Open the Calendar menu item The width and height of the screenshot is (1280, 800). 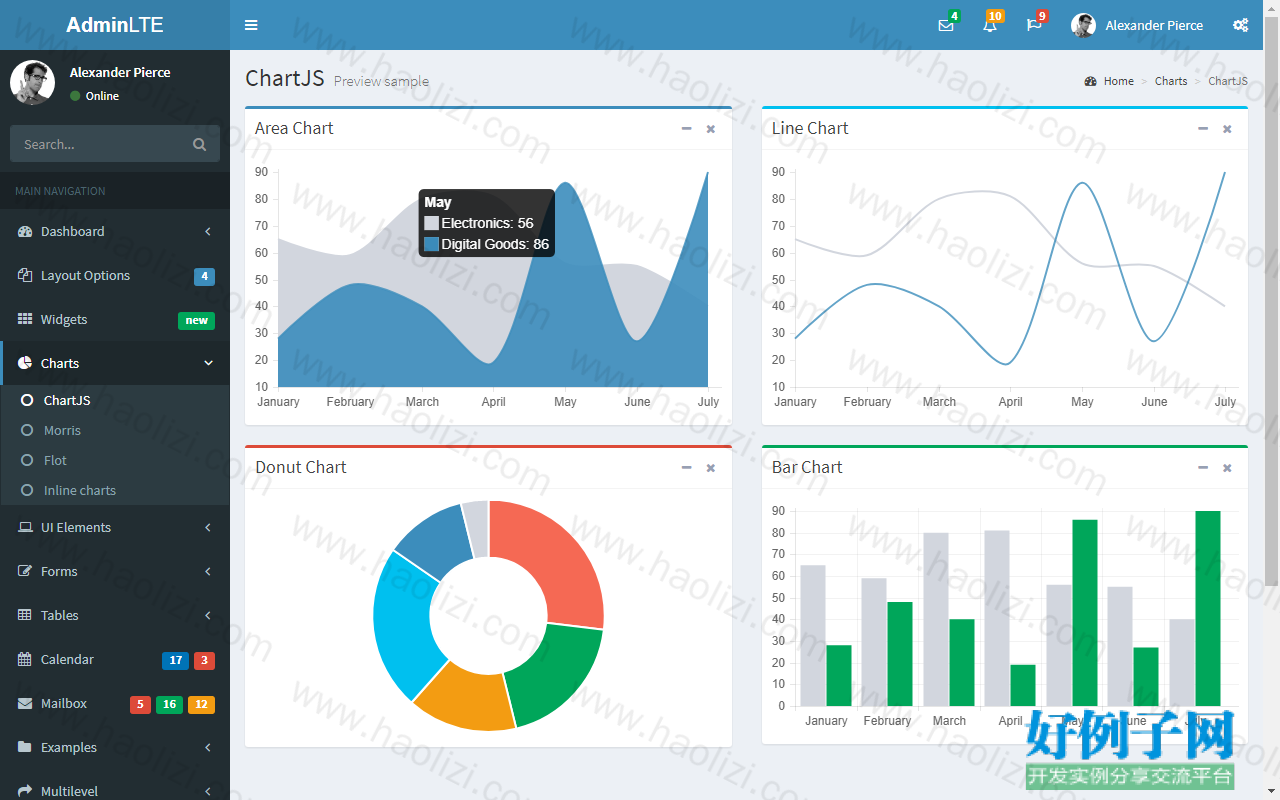(x=115, y=659)
